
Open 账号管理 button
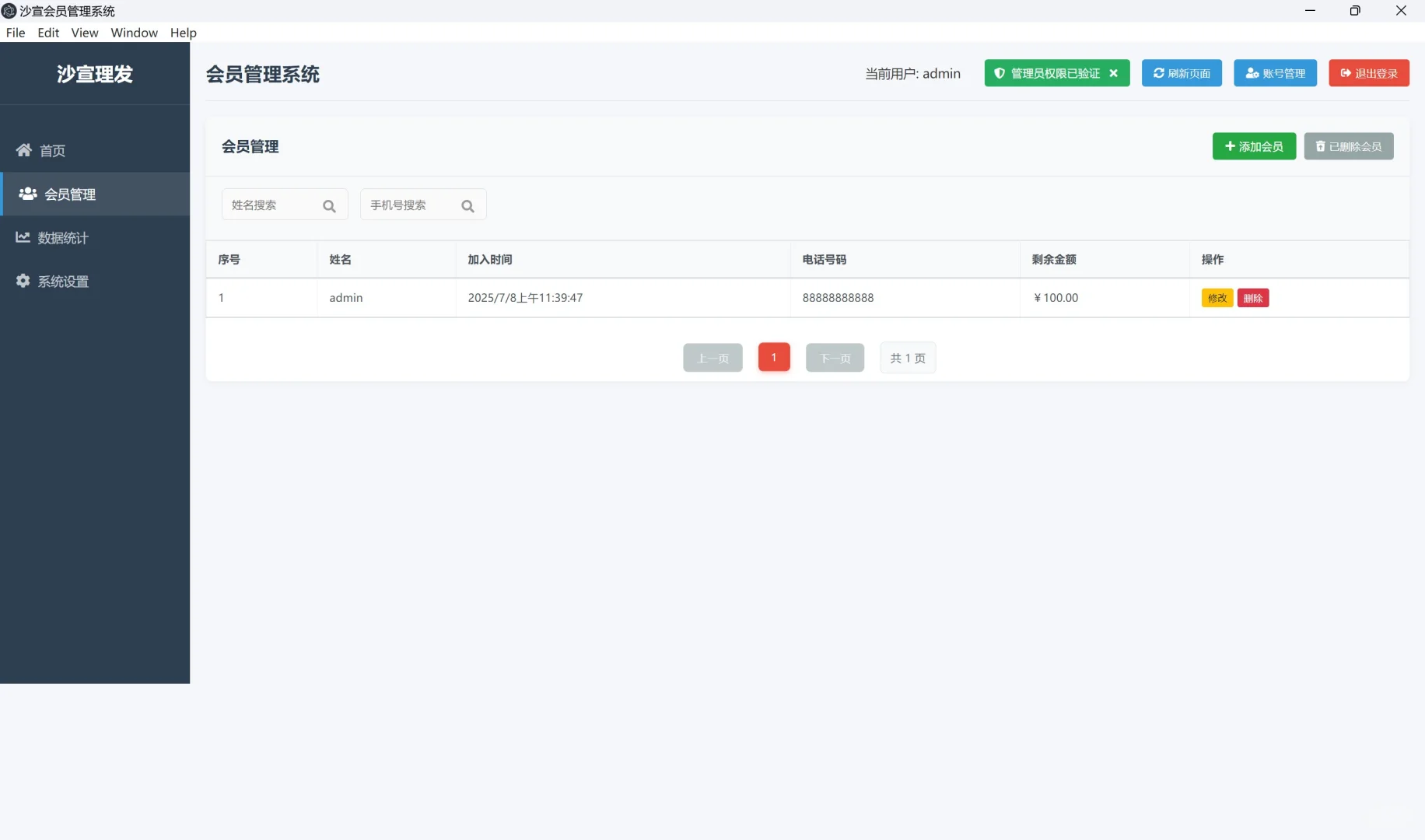pyautogui.click(x=1275, y=73)
